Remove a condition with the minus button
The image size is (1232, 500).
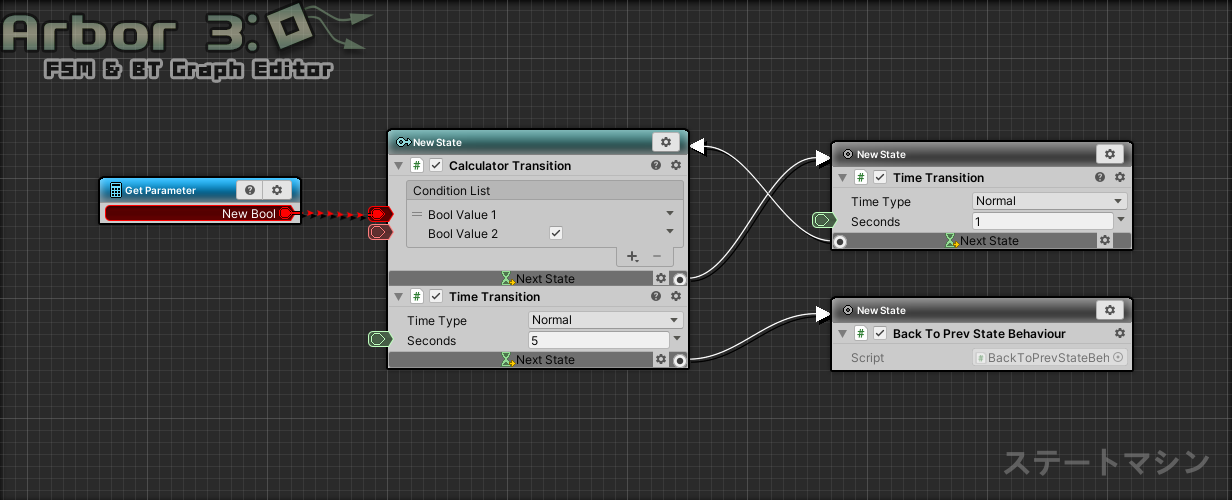pyautogui.click(x=657, y=257)
